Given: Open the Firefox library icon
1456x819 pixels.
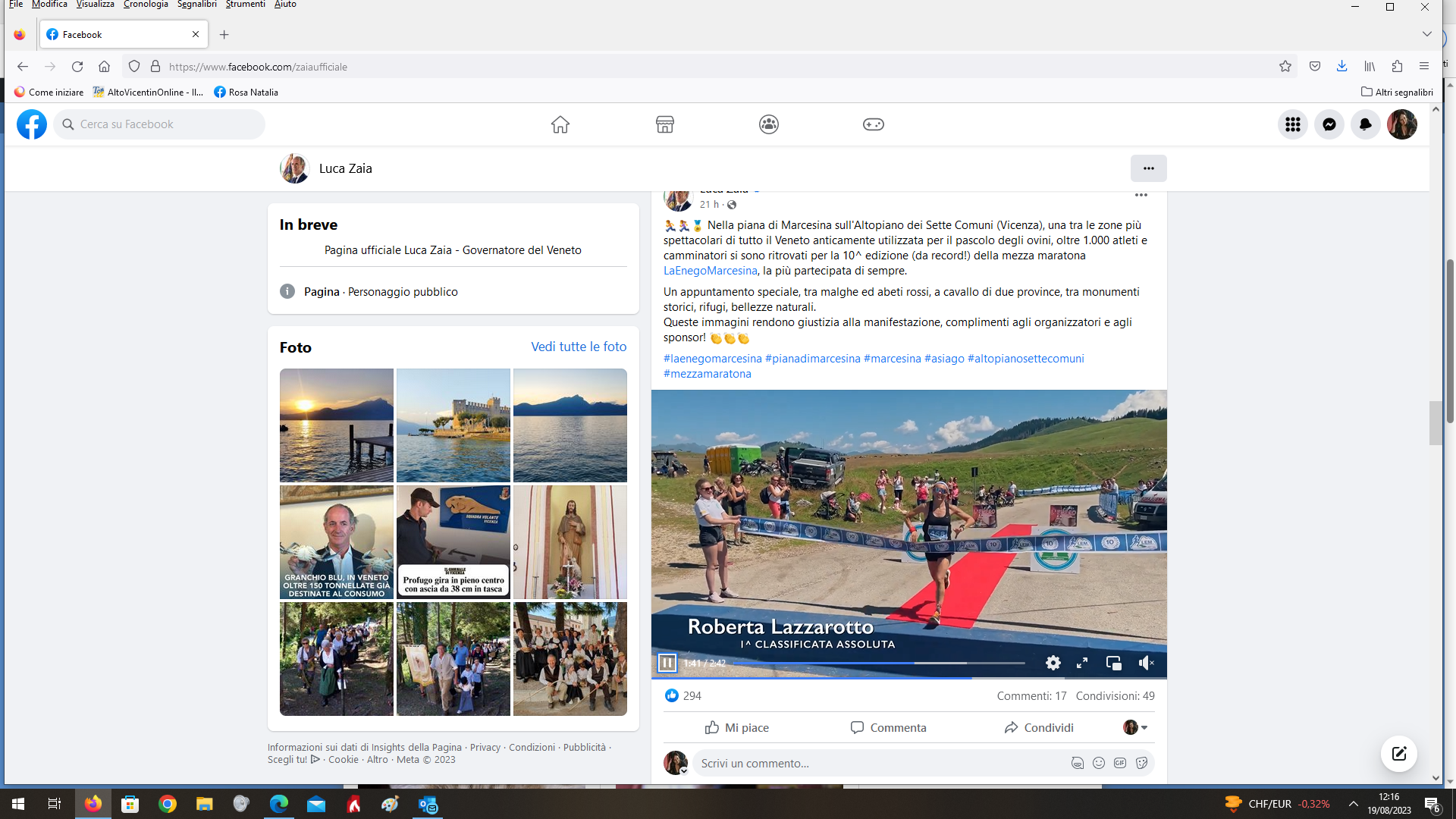Looking at the screenshot, I should [1370, 67].
